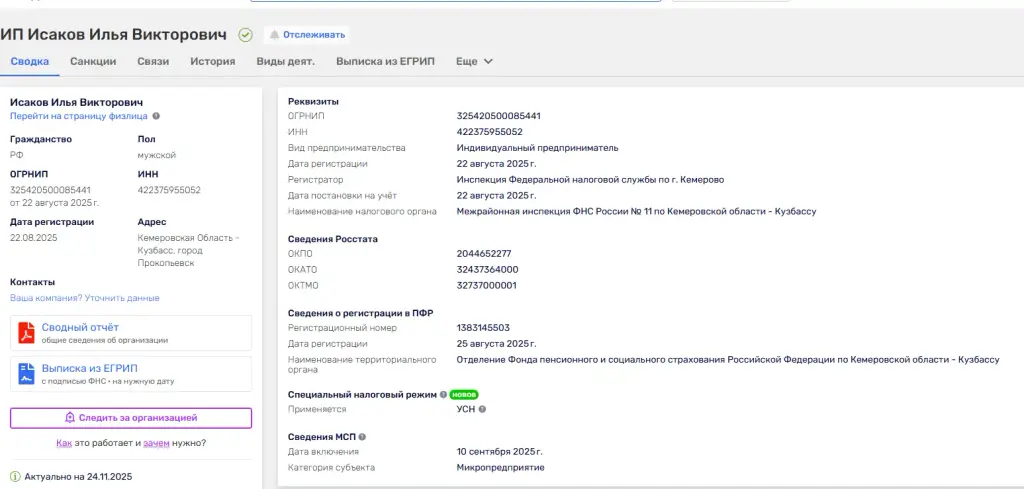
Task: Click the info icon next to Актуально на 24.11.2025
Action: [x=16, y=477]
